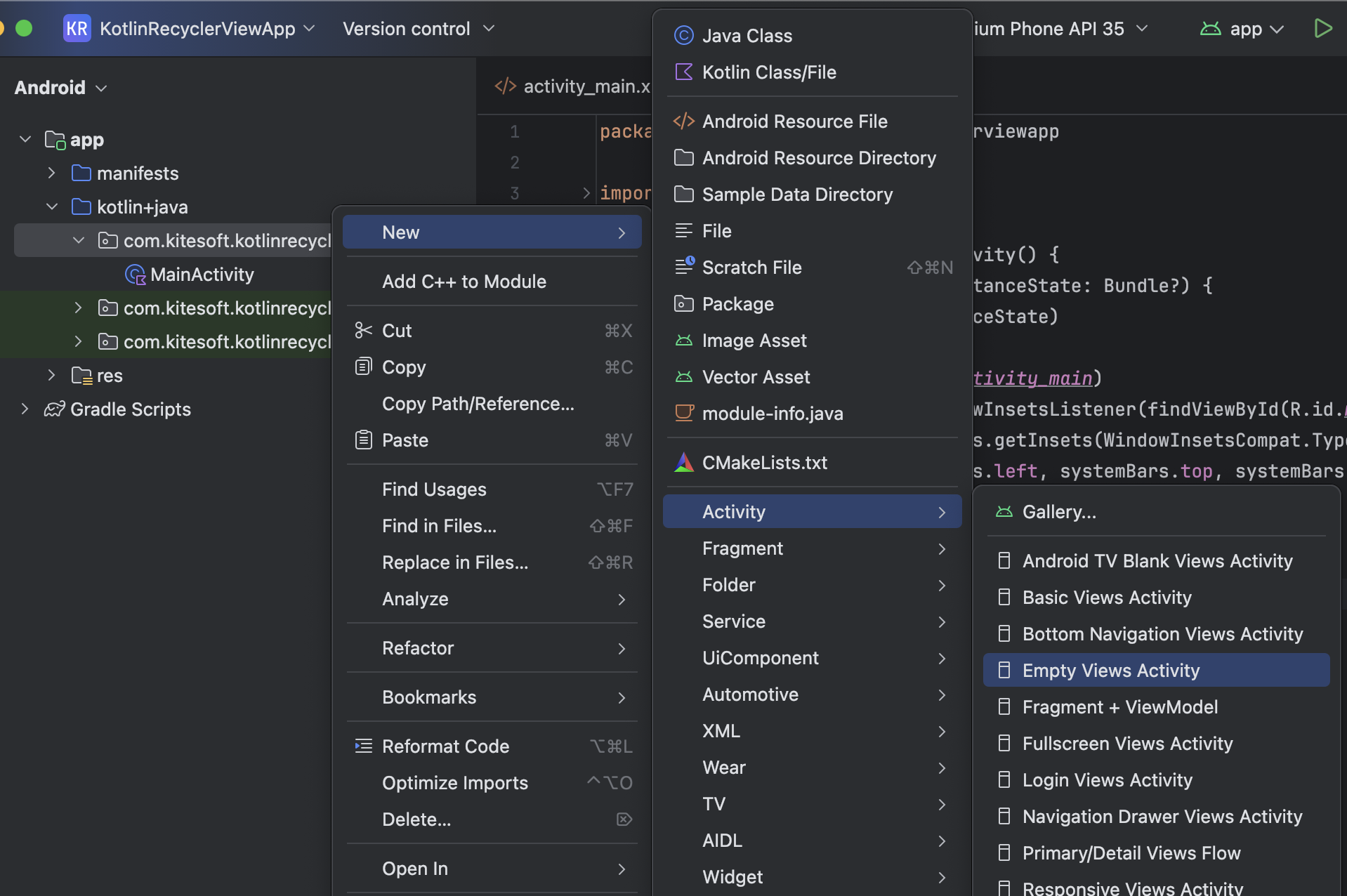Choose Delete... in context menu
Screen dimensions: 1347x896
[492, 819]
